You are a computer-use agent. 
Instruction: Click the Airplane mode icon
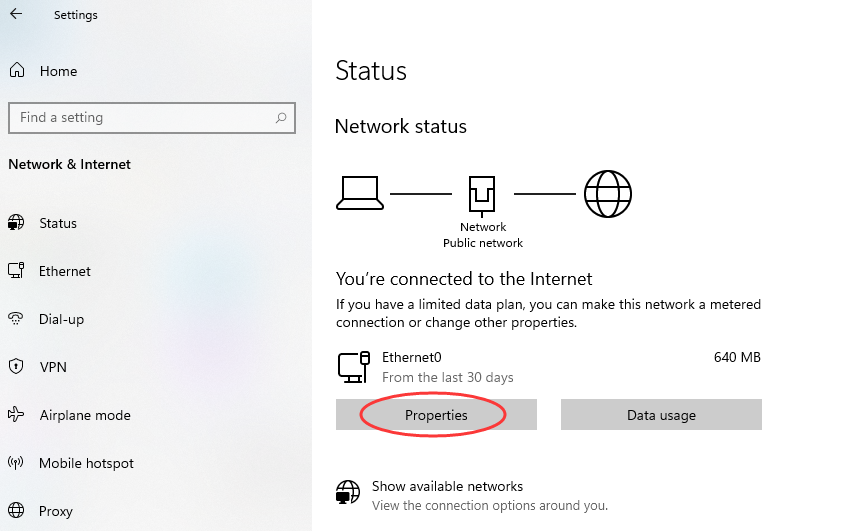[16, 415]
